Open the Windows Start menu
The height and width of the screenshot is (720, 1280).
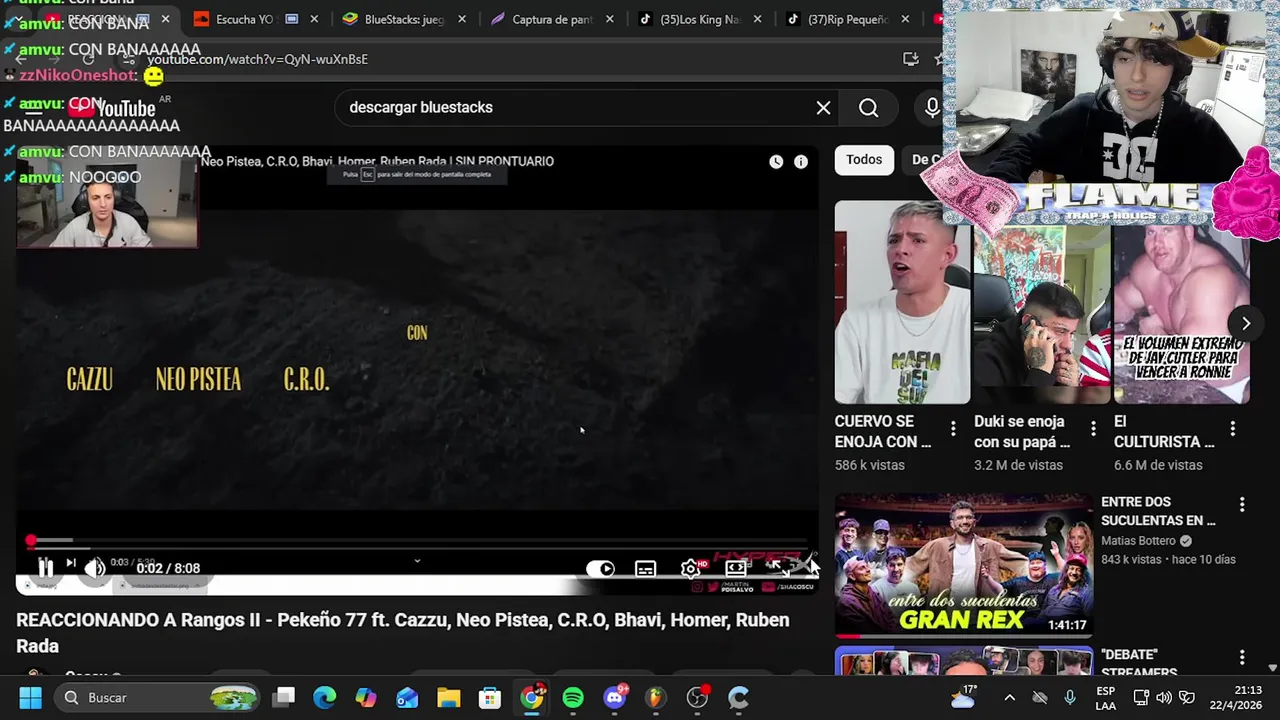(x=30, y=697)
